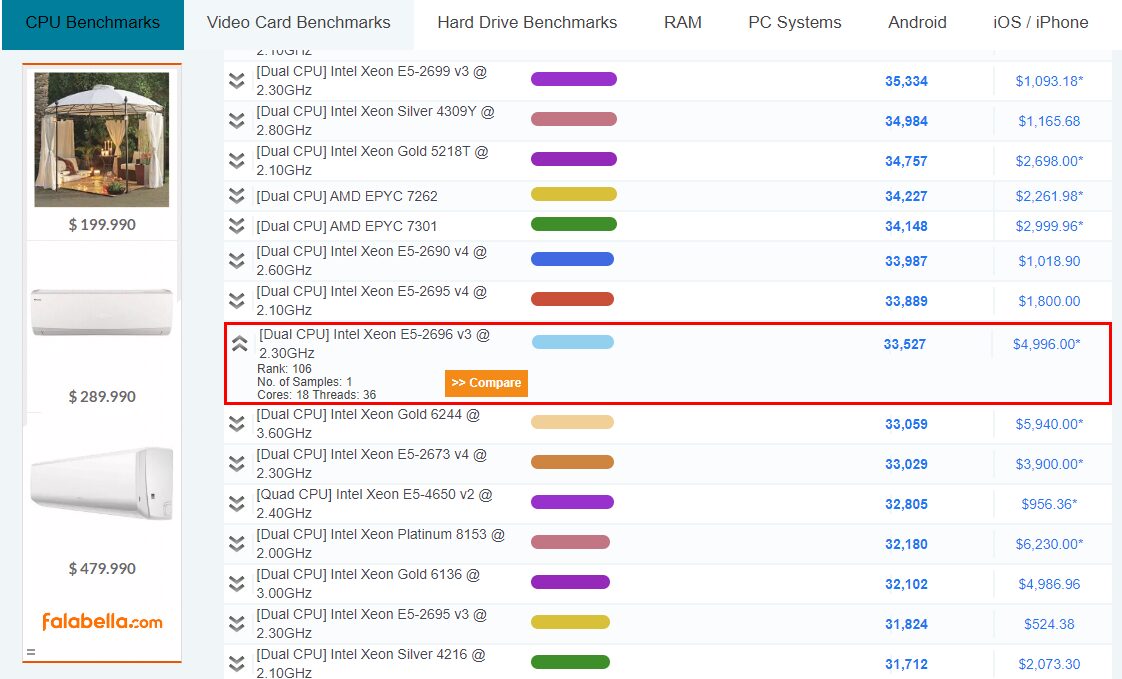
Task: Expand details for AMD EPYC 7262 row
Action: [237, 196]
